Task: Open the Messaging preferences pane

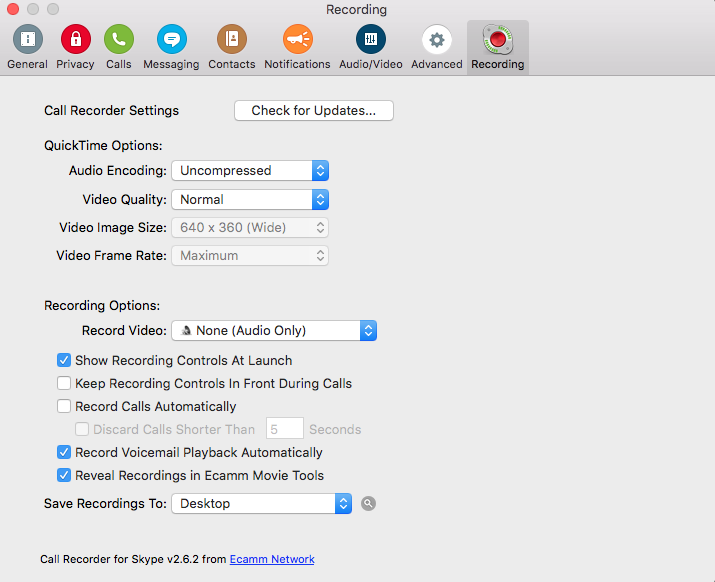Action: click(x=171, y=47)
